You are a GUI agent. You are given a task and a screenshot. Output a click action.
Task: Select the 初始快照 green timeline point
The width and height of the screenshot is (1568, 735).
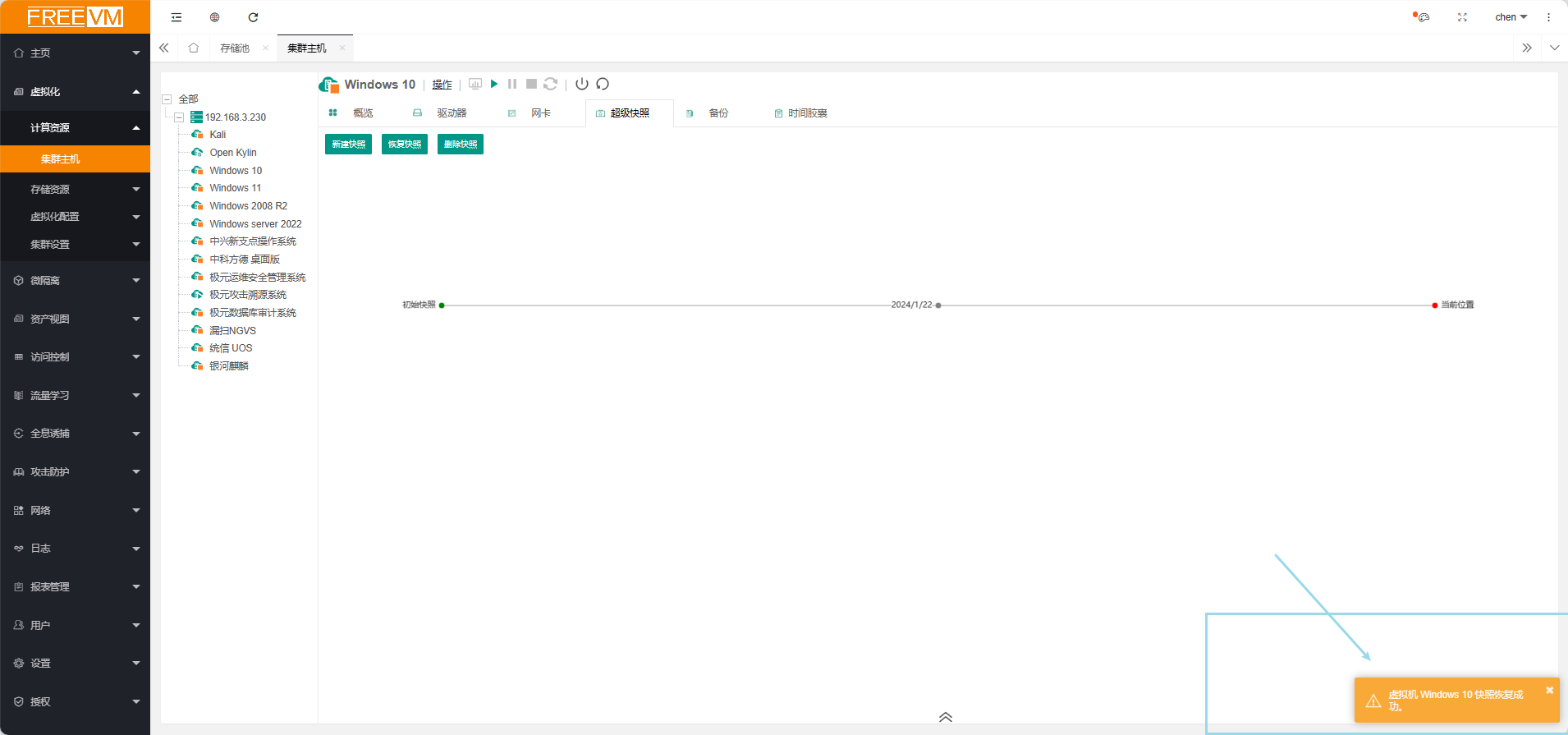pyautogui.click(x=442, y=305)
